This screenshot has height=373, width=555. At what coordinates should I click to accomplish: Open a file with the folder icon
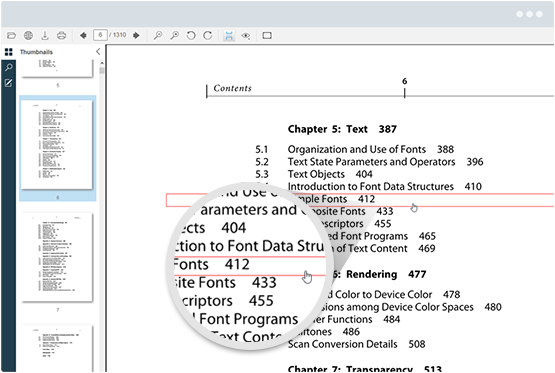[x=11, y=35]
